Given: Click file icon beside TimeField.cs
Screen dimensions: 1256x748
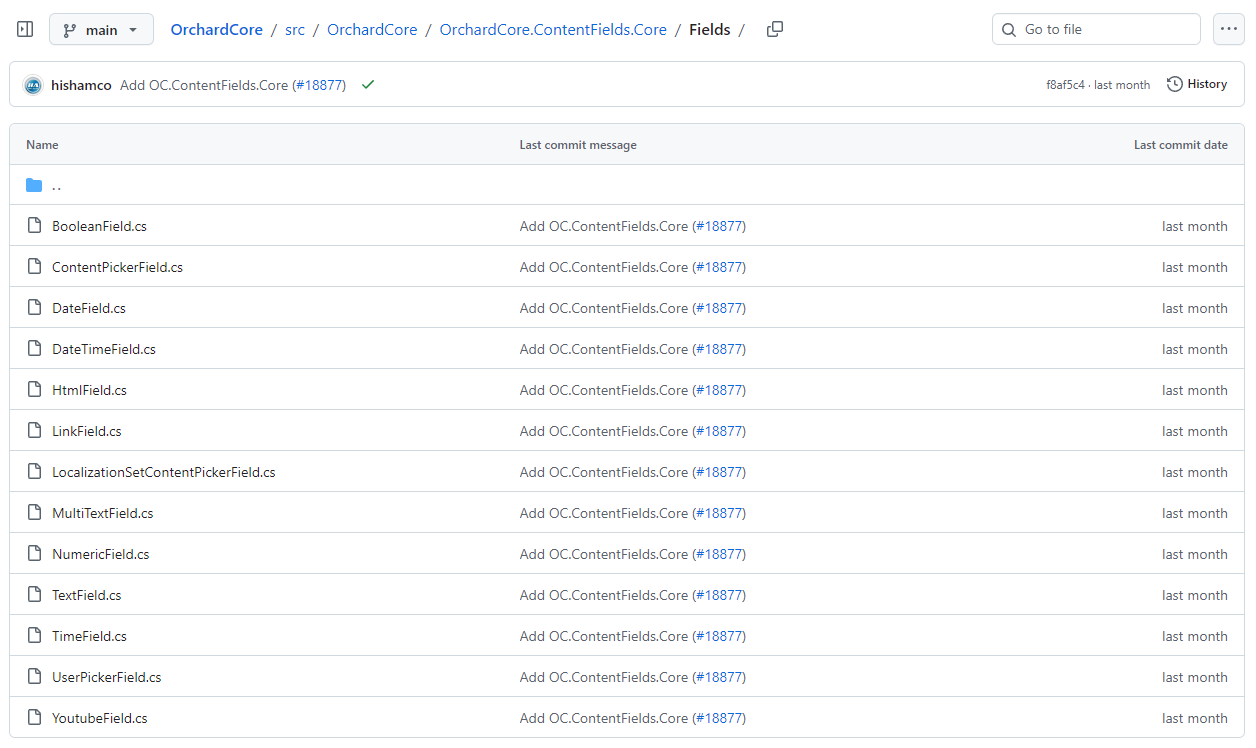Looking at the screenshot, I should [34, 636].
